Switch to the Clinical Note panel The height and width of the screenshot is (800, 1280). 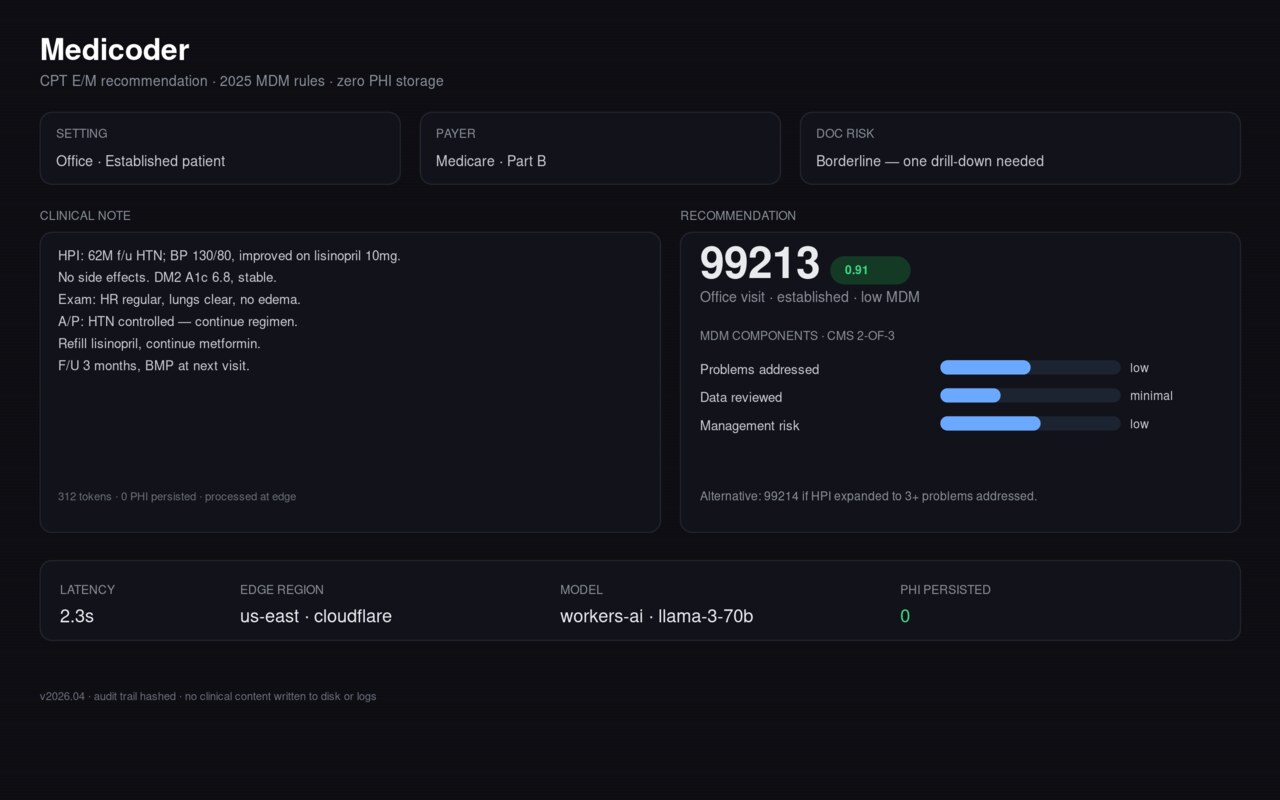pyautogui.click(x=85, y=216)
